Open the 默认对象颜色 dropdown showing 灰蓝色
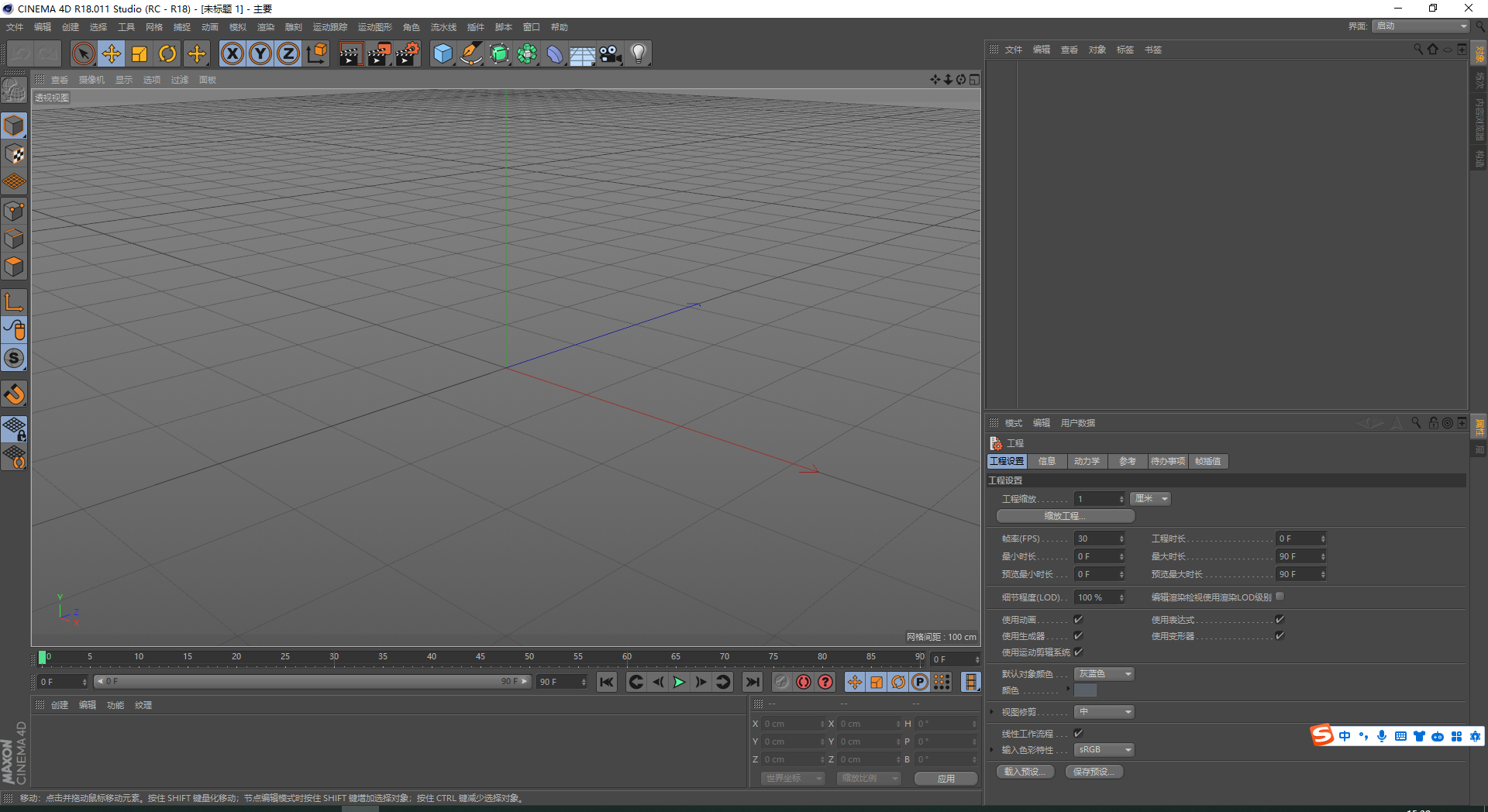This screenshot has width=1488, height=812. [x=1103, y=673]
